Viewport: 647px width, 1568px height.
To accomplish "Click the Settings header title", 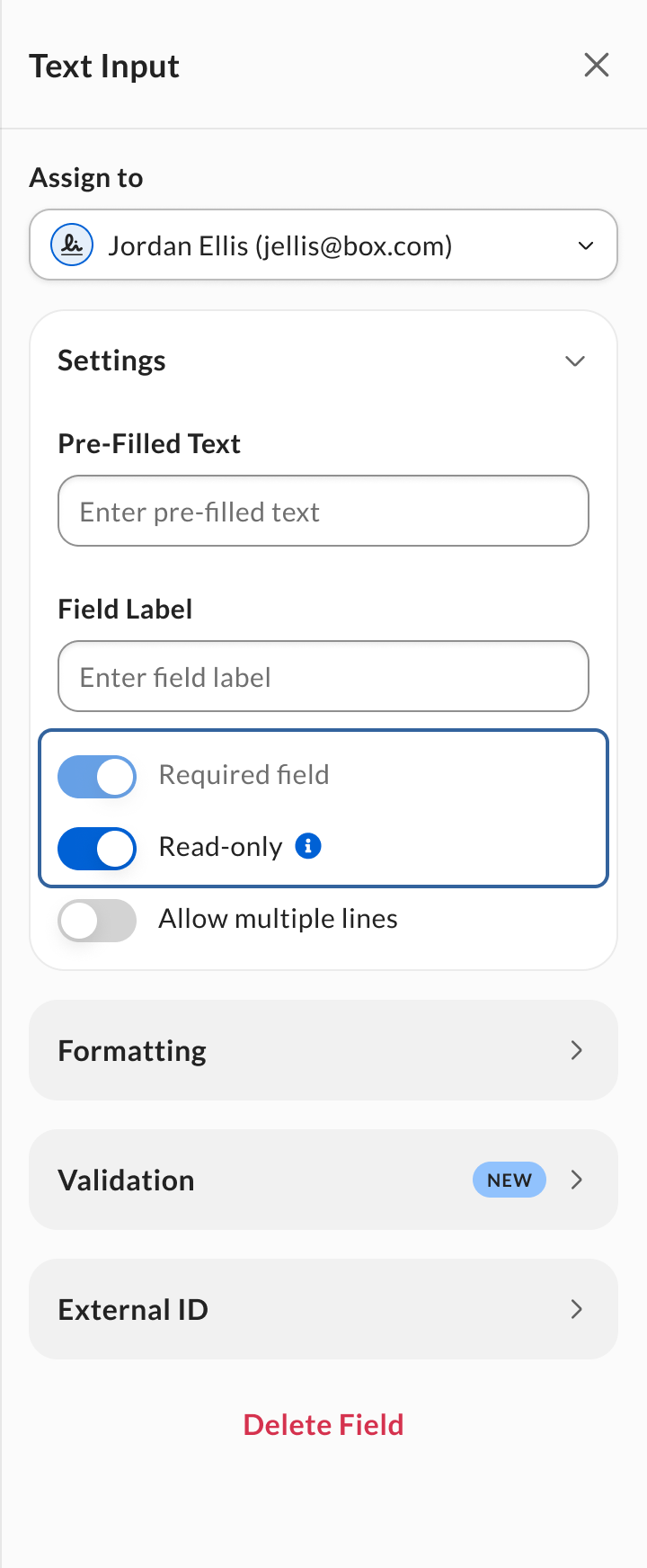I will coord(111,361).
